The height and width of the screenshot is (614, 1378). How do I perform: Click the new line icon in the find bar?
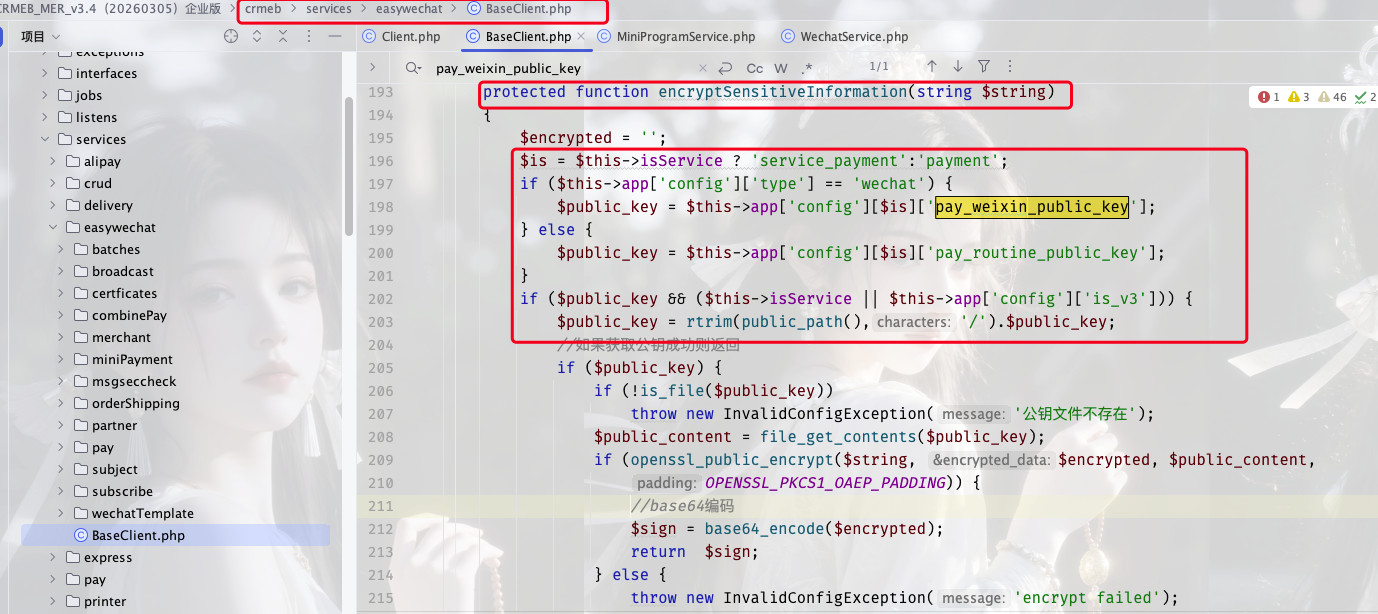pyautogui.click(x=725, y=68)
